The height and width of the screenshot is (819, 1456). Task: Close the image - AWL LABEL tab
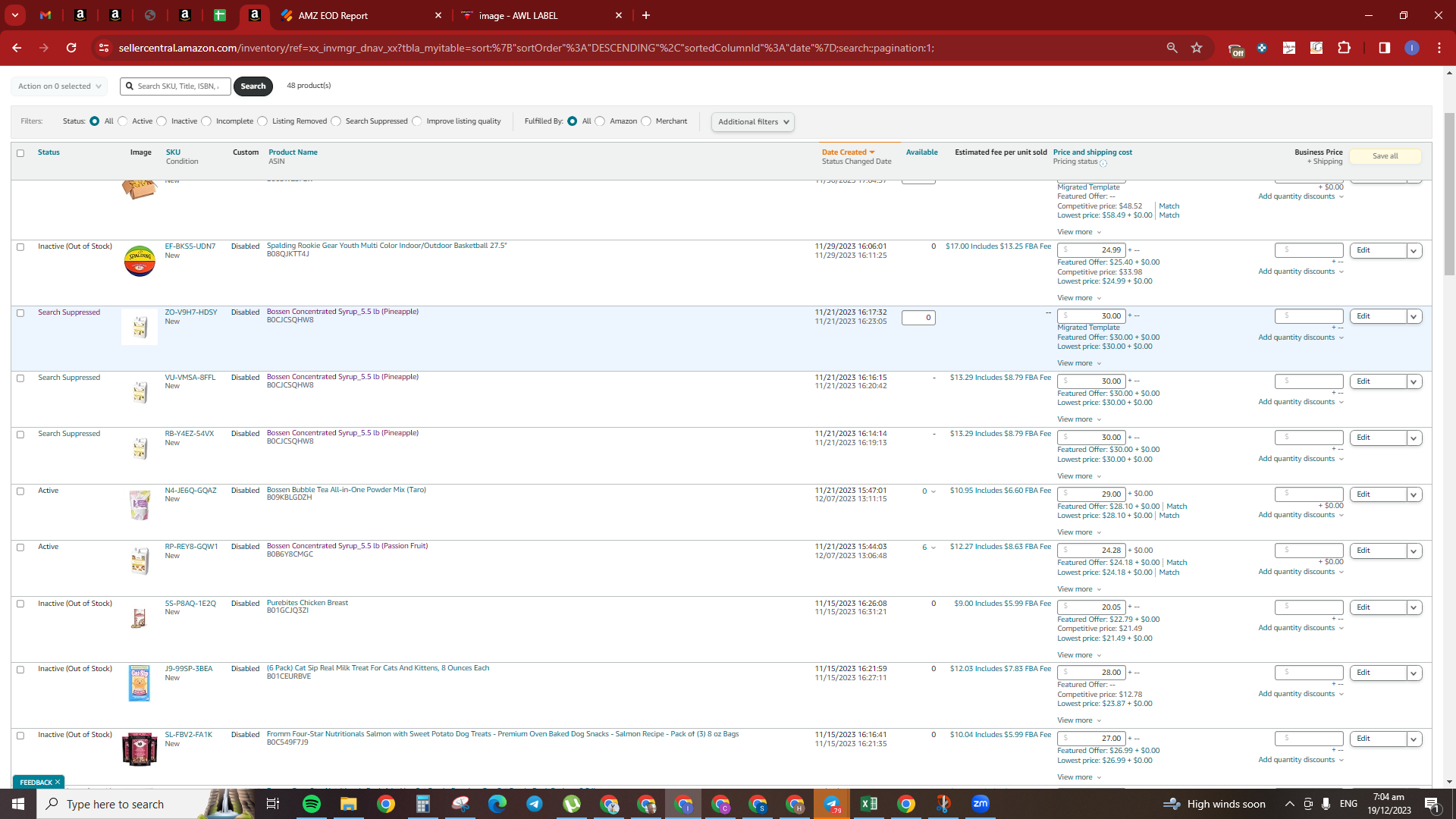coord(619,15)
